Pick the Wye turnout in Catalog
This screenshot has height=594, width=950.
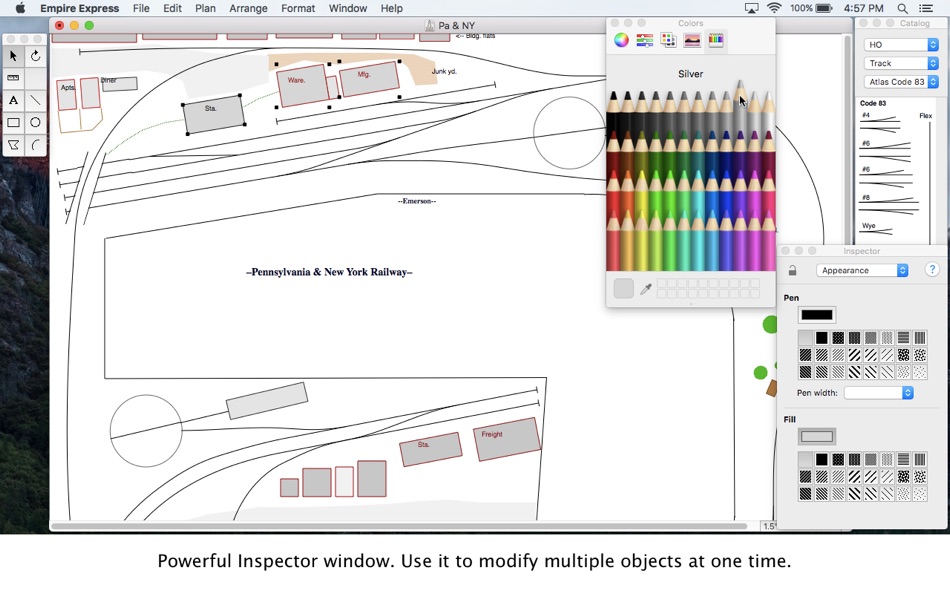coord(876,228)
